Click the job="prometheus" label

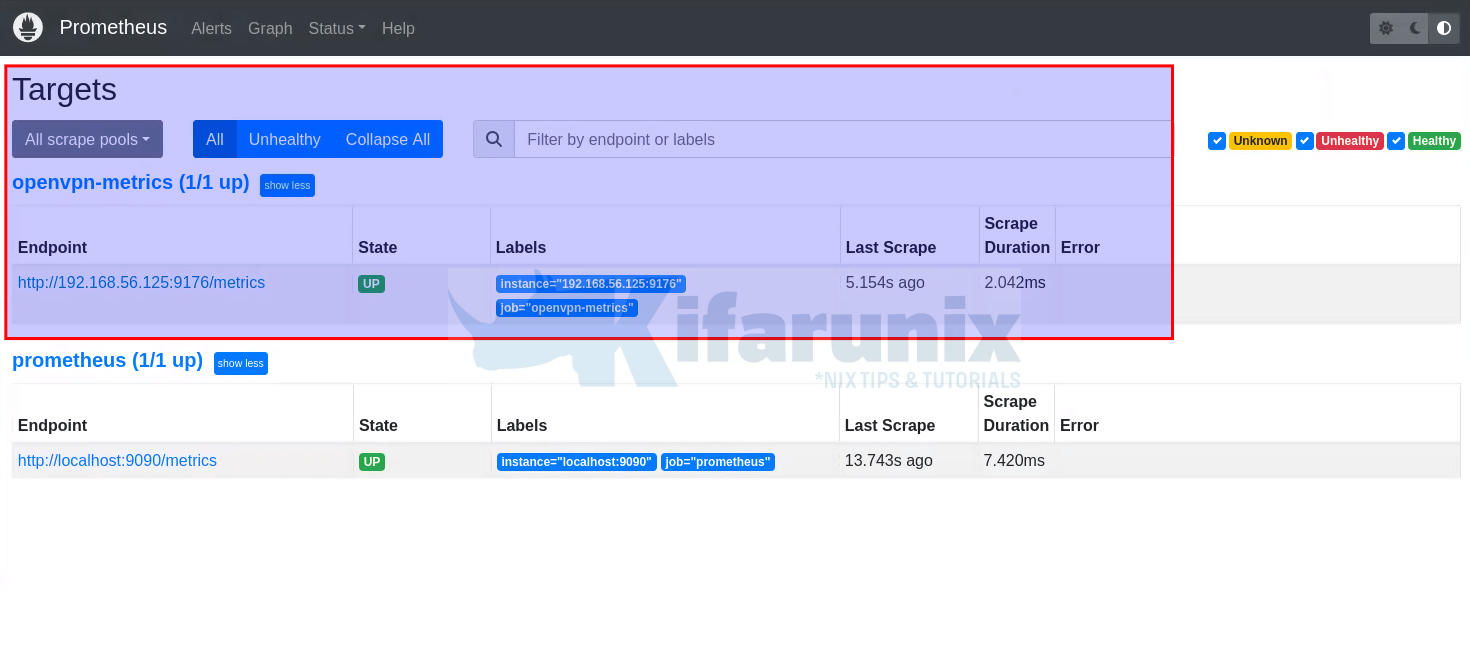coord(718,462)
